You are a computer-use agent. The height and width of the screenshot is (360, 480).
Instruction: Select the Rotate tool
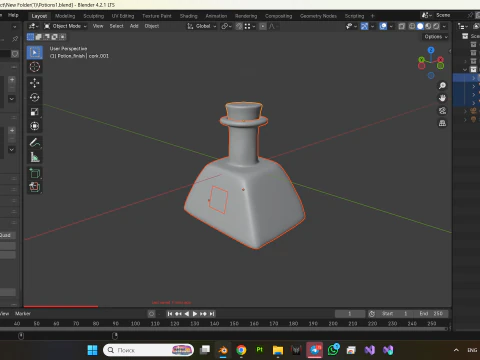point(35,97)
